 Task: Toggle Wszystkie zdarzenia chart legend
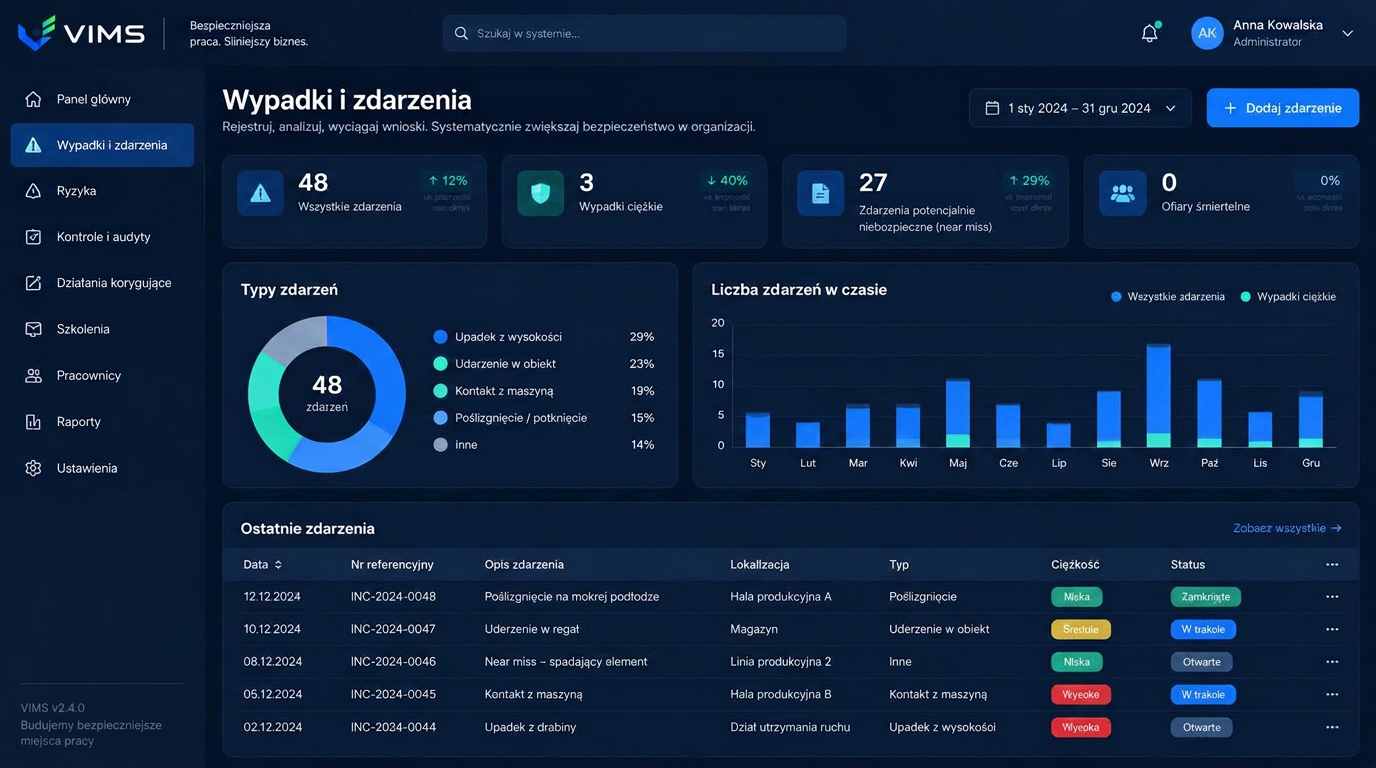[x=1168, y=297]
